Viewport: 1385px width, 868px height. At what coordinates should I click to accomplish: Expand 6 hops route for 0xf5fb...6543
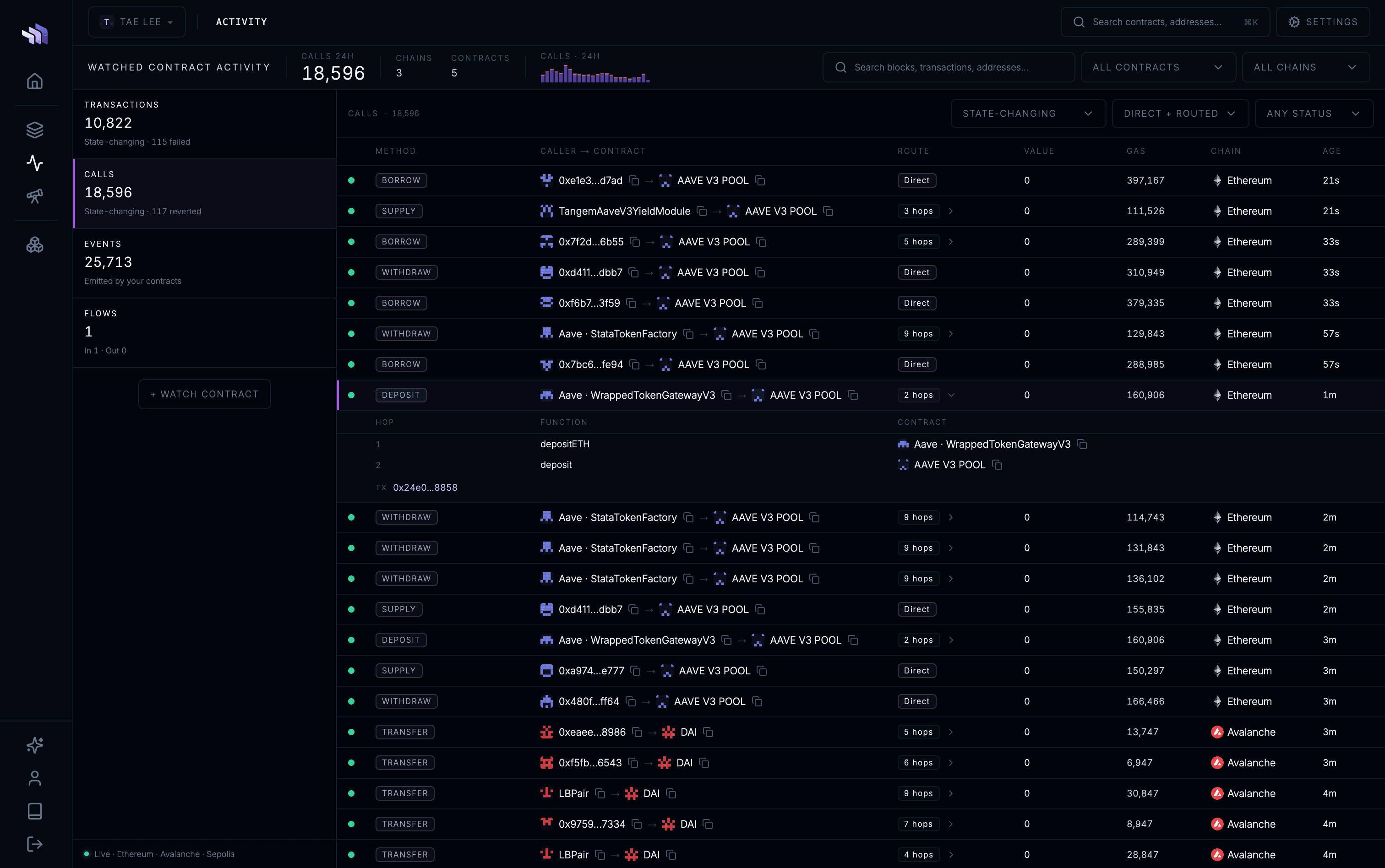[951, 763]
